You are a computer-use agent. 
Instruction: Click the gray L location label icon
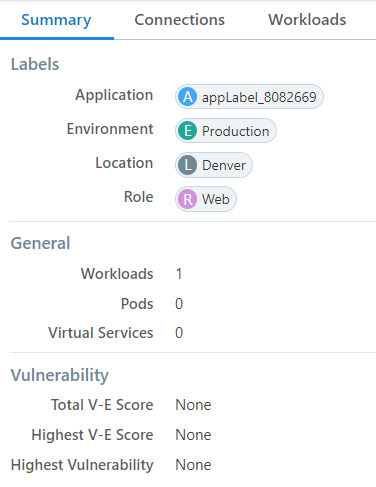pos(187,165)
